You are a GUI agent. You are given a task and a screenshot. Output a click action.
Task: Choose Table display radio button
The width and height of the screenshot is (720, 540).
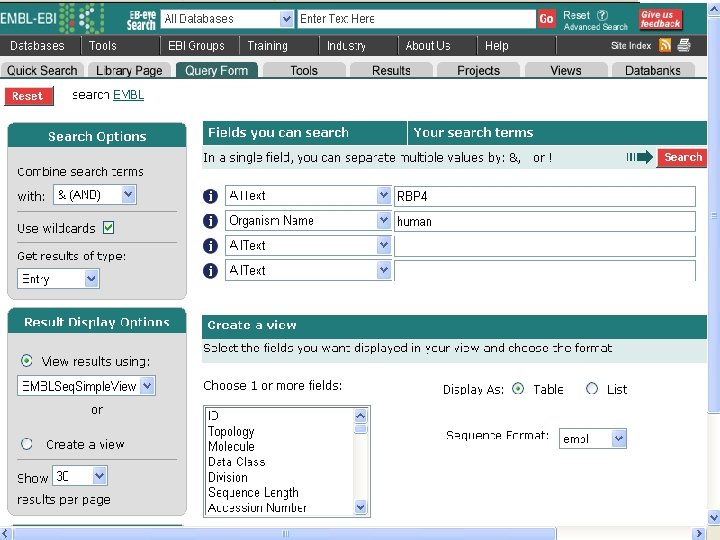[x=518, y=388]
